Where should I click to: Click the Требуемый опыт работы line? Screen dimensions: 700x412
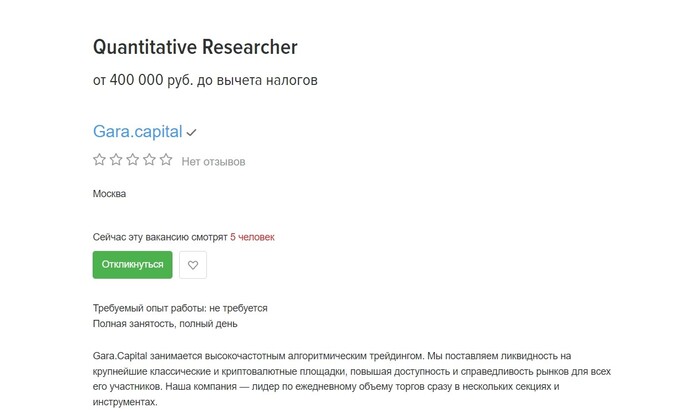point(180,308)
